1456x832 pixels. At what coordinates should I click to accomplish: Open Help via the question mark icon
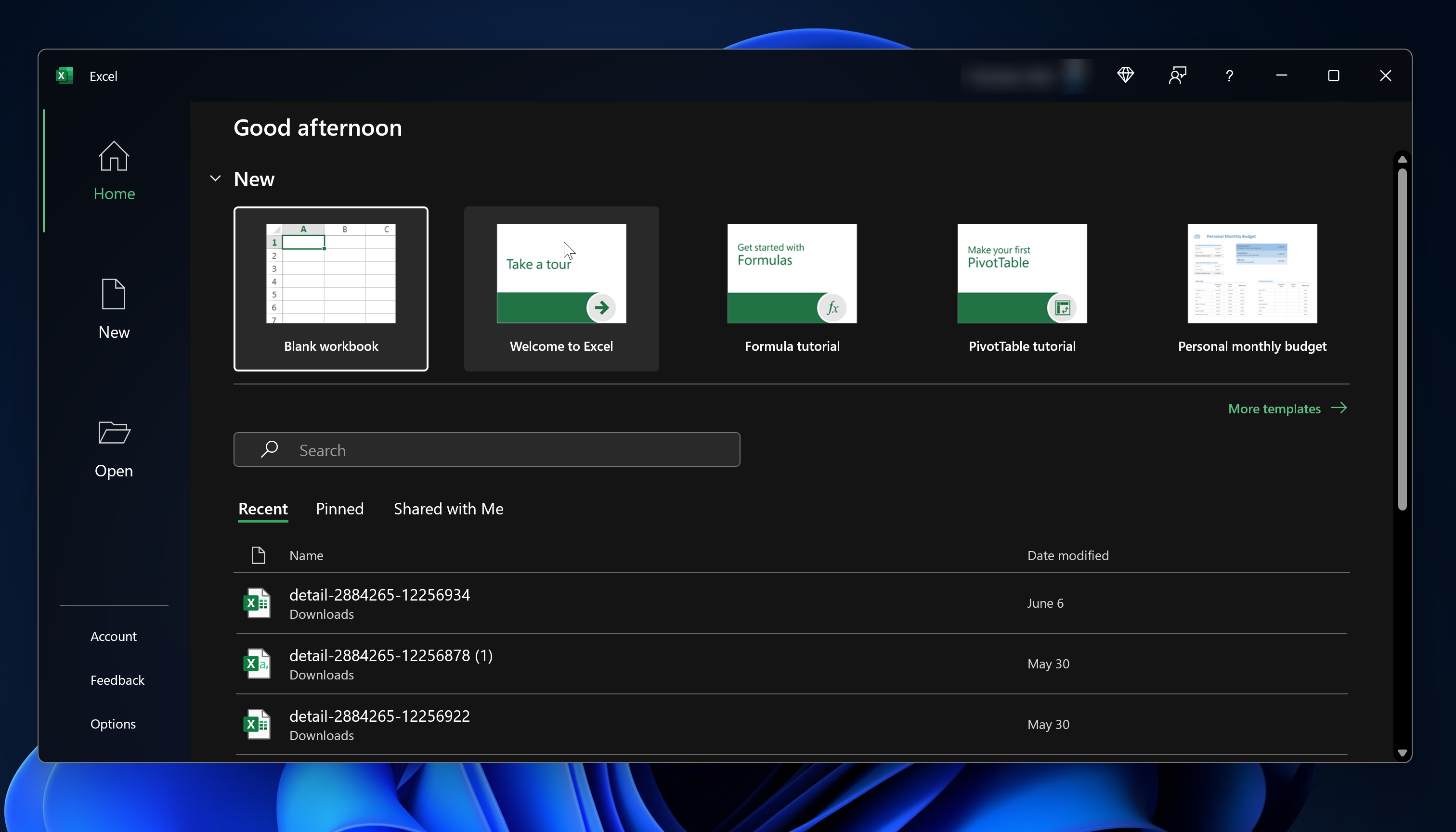click(1229, 76)
